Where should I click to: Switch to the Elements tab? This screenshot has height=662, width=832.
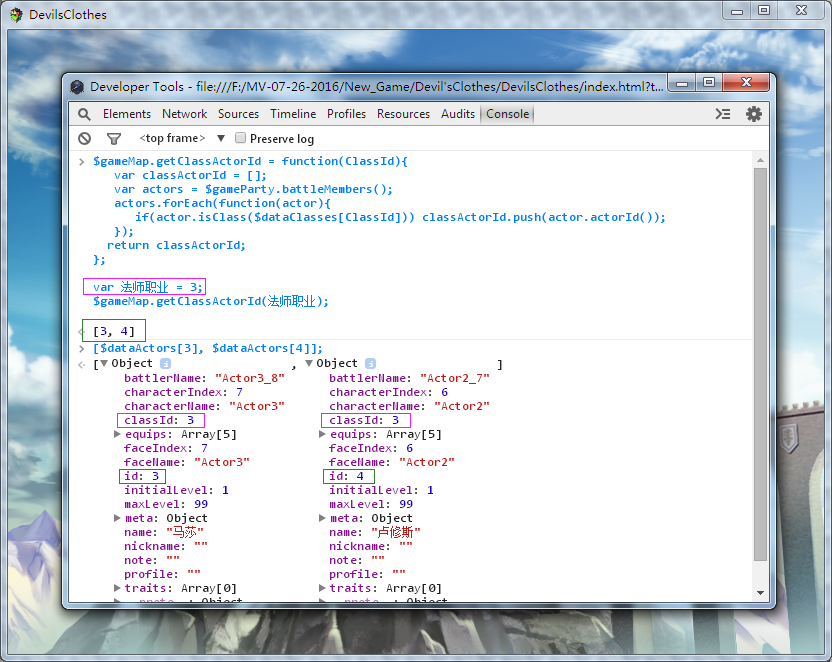(x=127, y=114)
